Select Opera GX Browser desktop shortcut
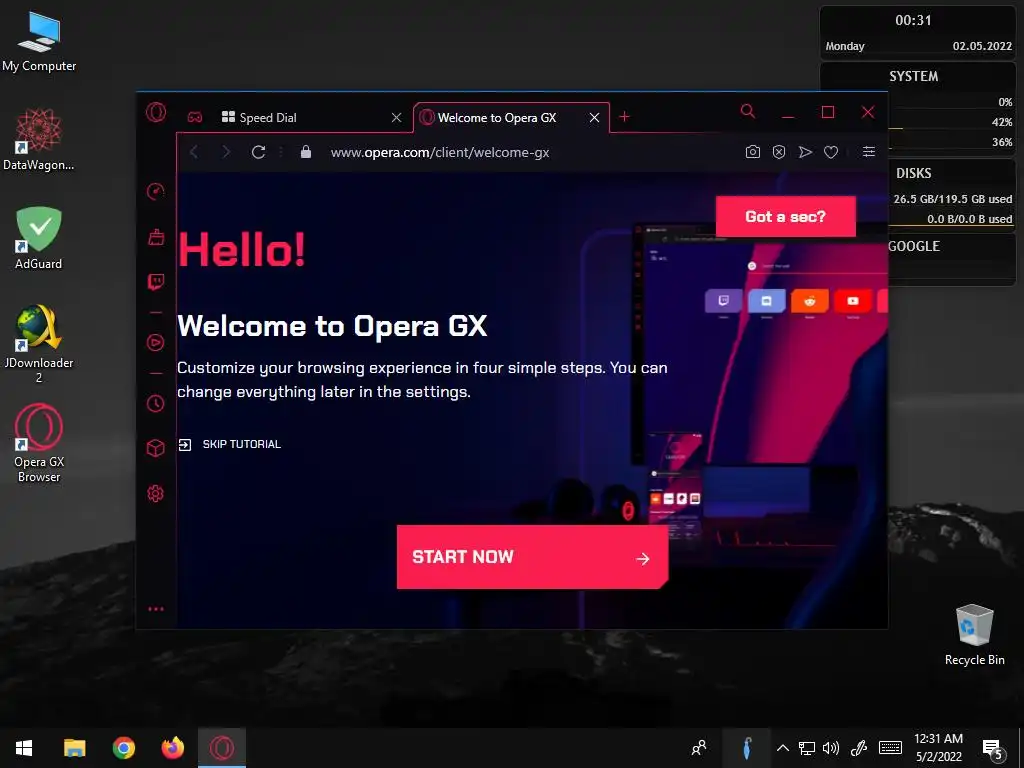Screen dimensions: 1024x768 pyautogui.click(x=39, y=443)
